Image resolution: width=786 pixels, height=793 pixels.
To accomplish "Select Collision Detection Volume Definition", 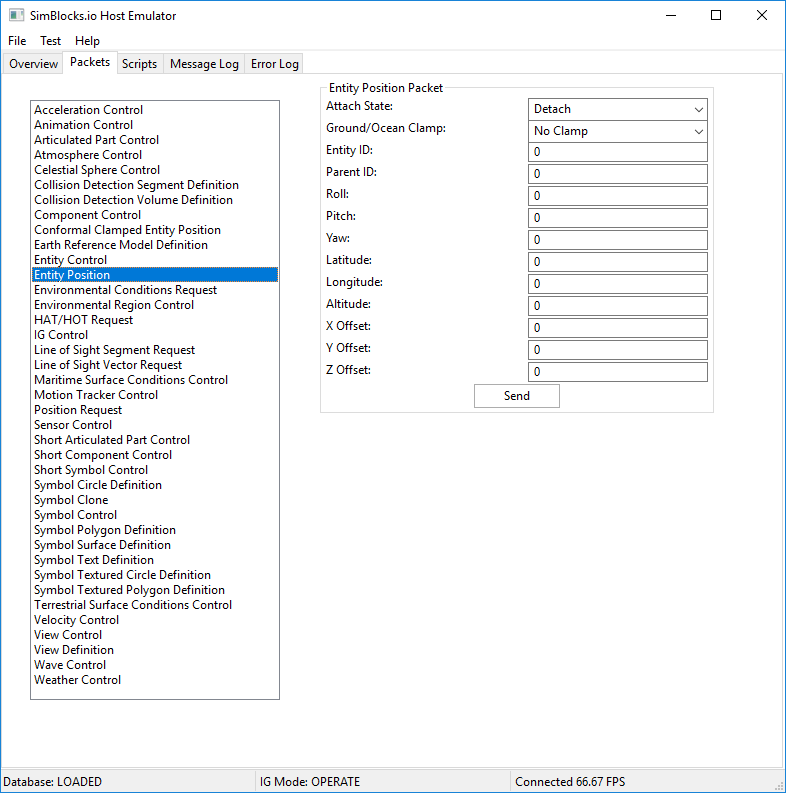I will 155,200.
